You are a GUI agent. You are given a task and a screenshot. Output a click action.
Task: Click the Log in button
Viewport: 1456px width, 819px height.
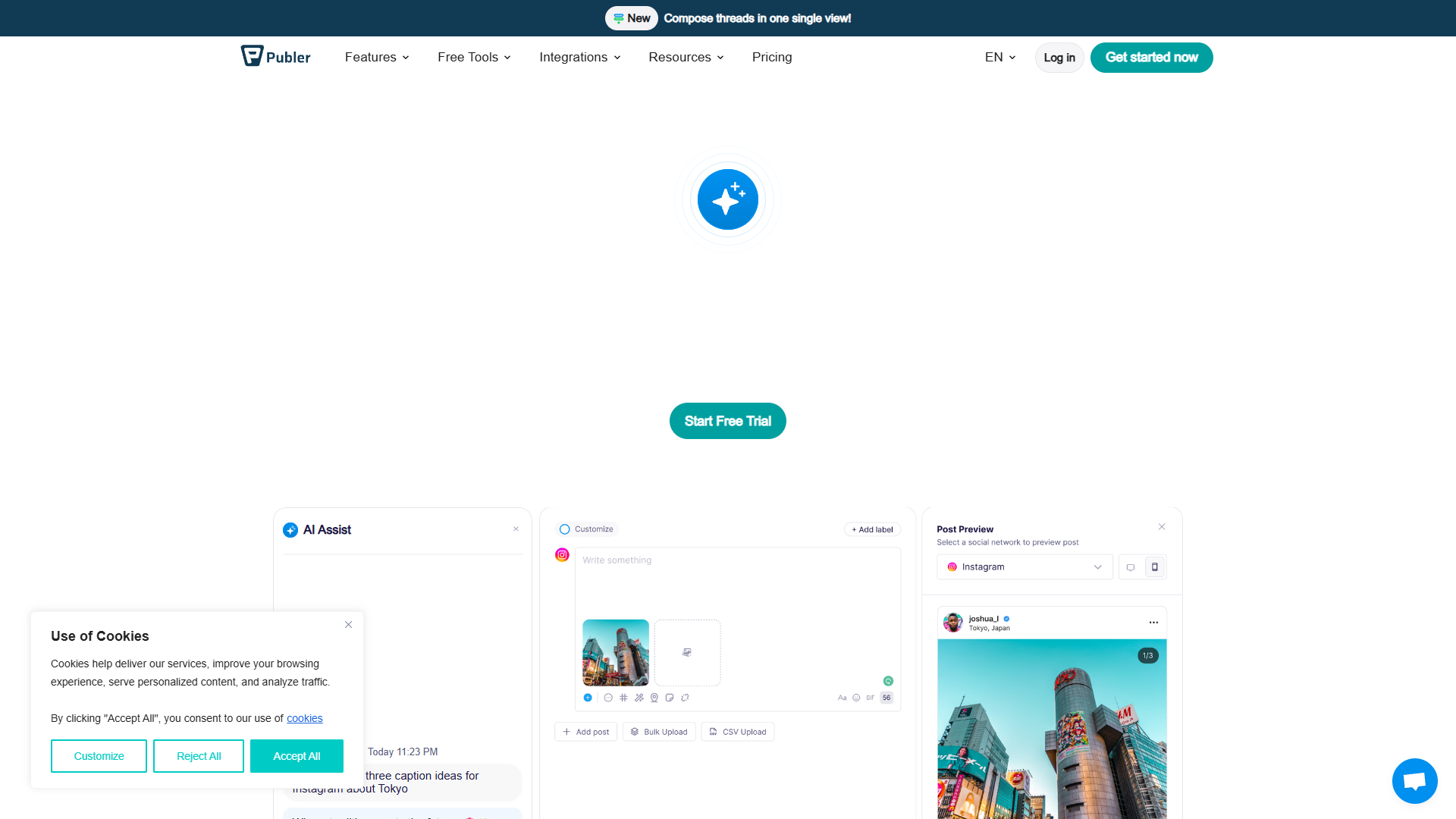[x=1059, y=58]
